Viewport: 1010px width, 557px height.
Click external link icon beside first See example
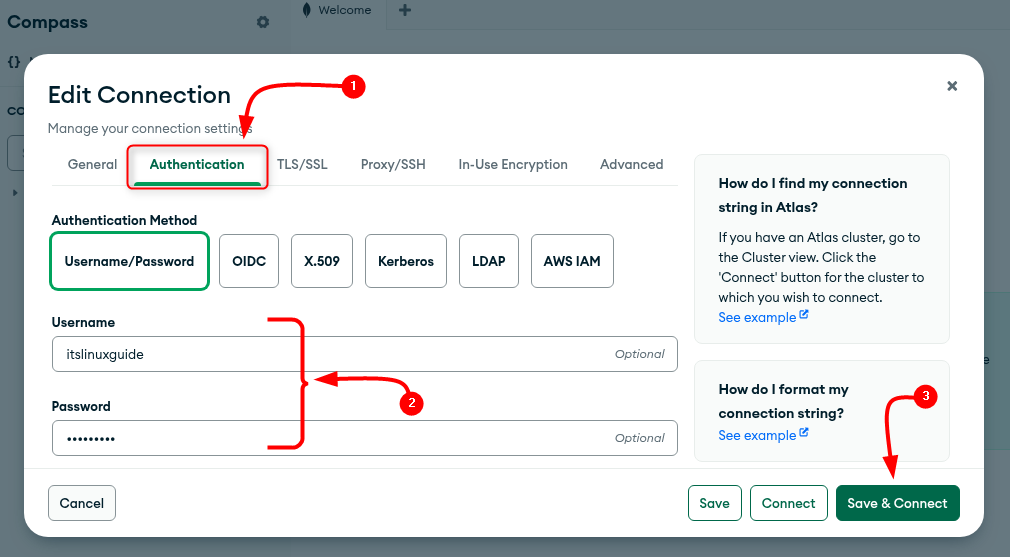point(804,316)
